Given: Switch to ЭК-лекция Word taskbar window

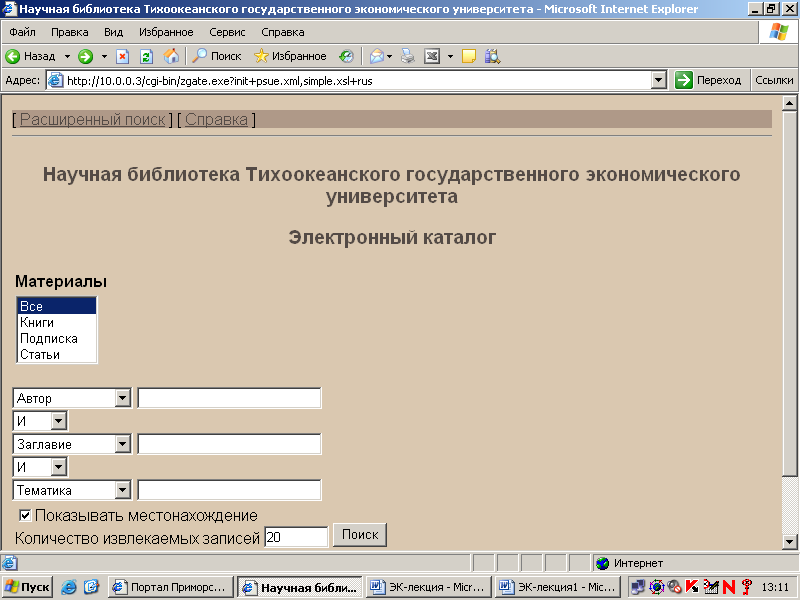Looking at the screenshot, I should [429, 587].
